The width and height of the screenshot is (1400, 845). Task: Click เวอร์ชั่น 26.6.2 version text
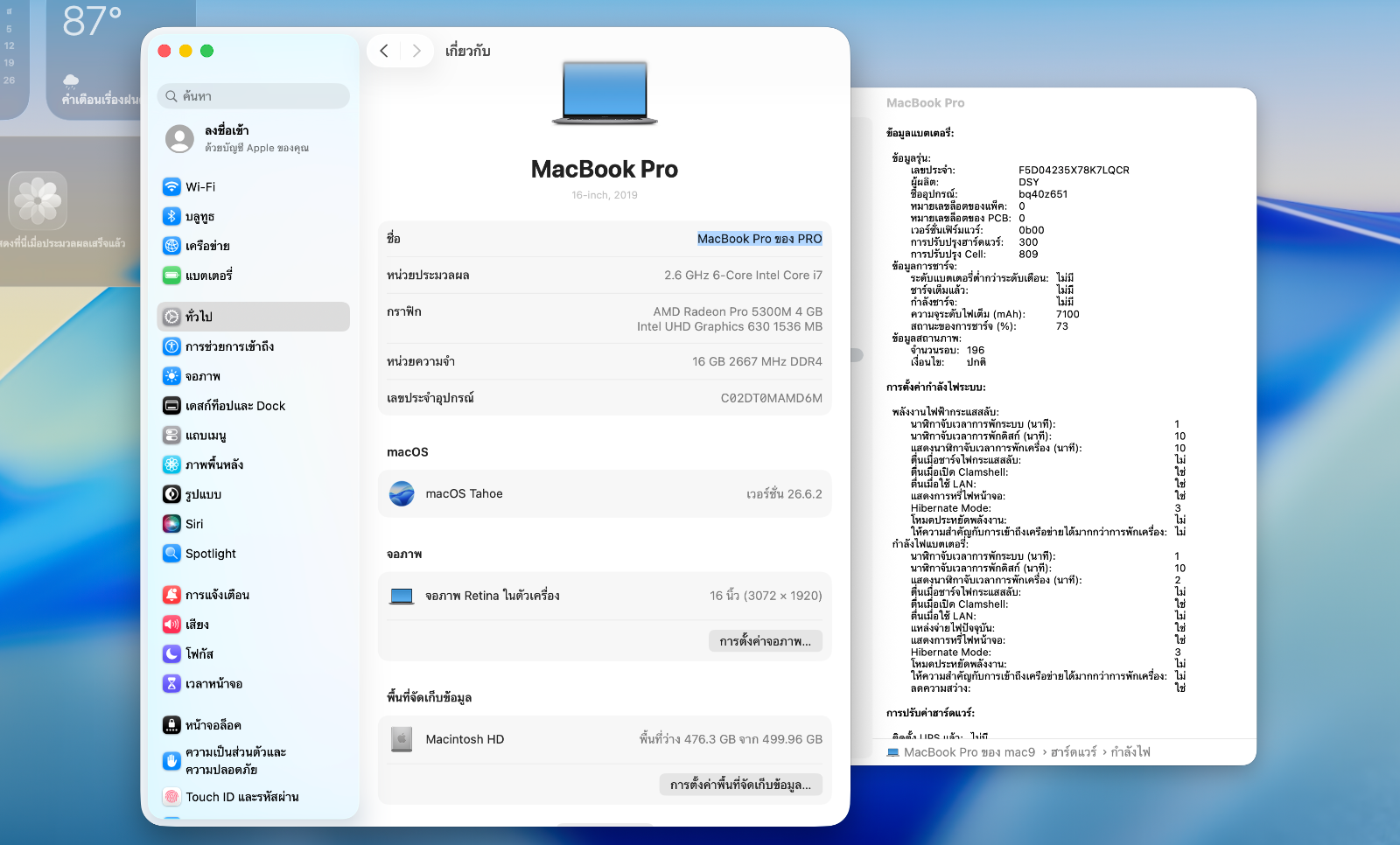click(784, 494)
